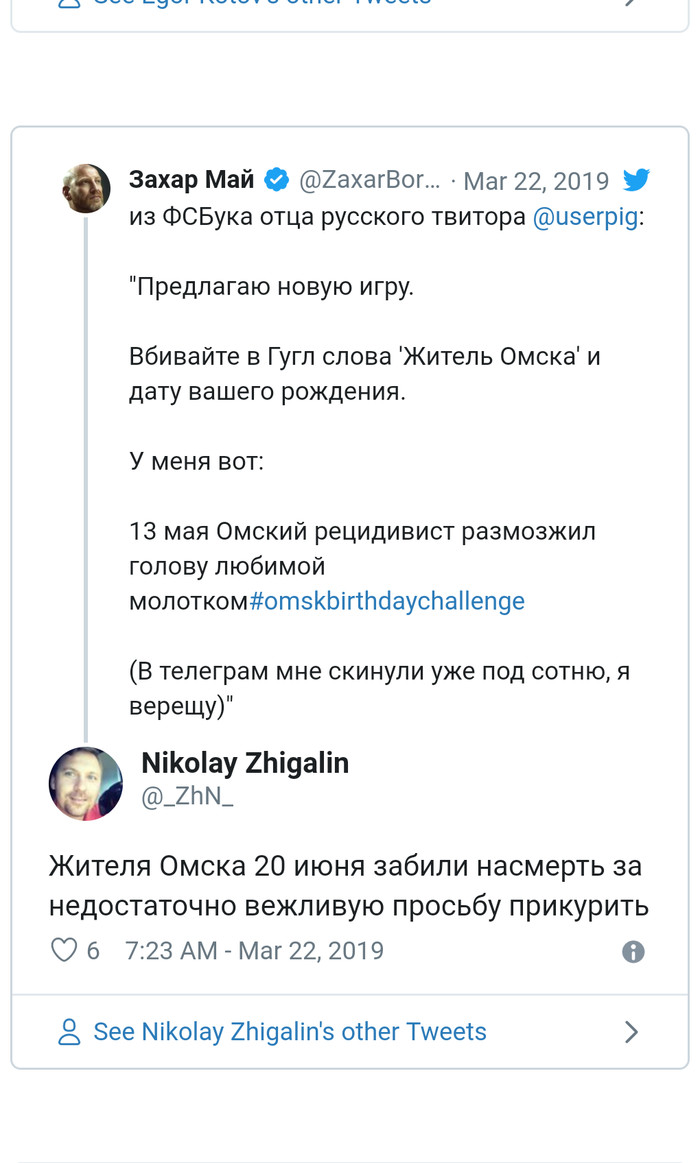This screenshot has width=700, height=1163.
Task: Click the Захар Май display name
Action: [192, 180]
